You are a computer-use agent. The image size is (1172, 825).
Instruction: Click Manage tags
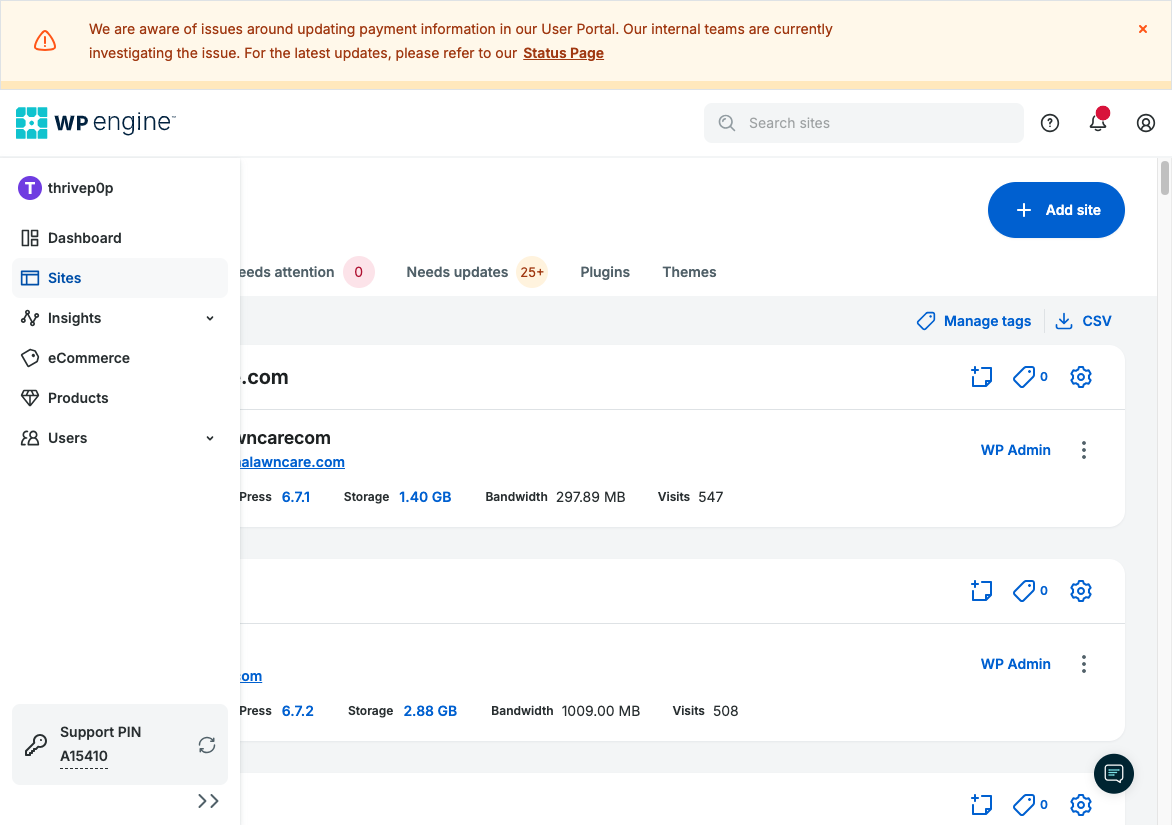coord(974,321)
